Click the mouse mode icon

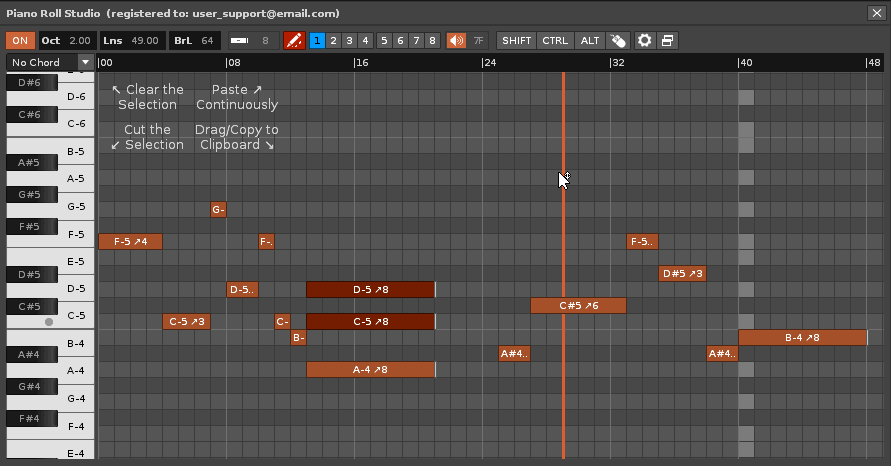click(x=618, y=40)
